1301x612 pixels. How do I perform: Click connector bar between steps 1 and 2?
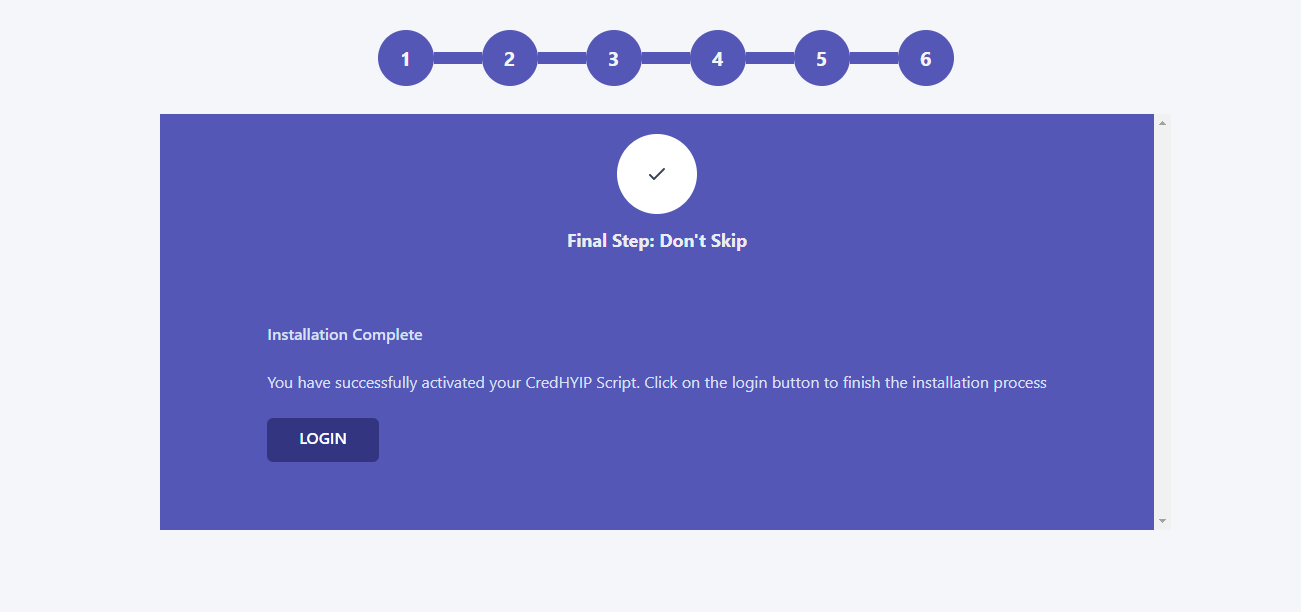(458, 58)
